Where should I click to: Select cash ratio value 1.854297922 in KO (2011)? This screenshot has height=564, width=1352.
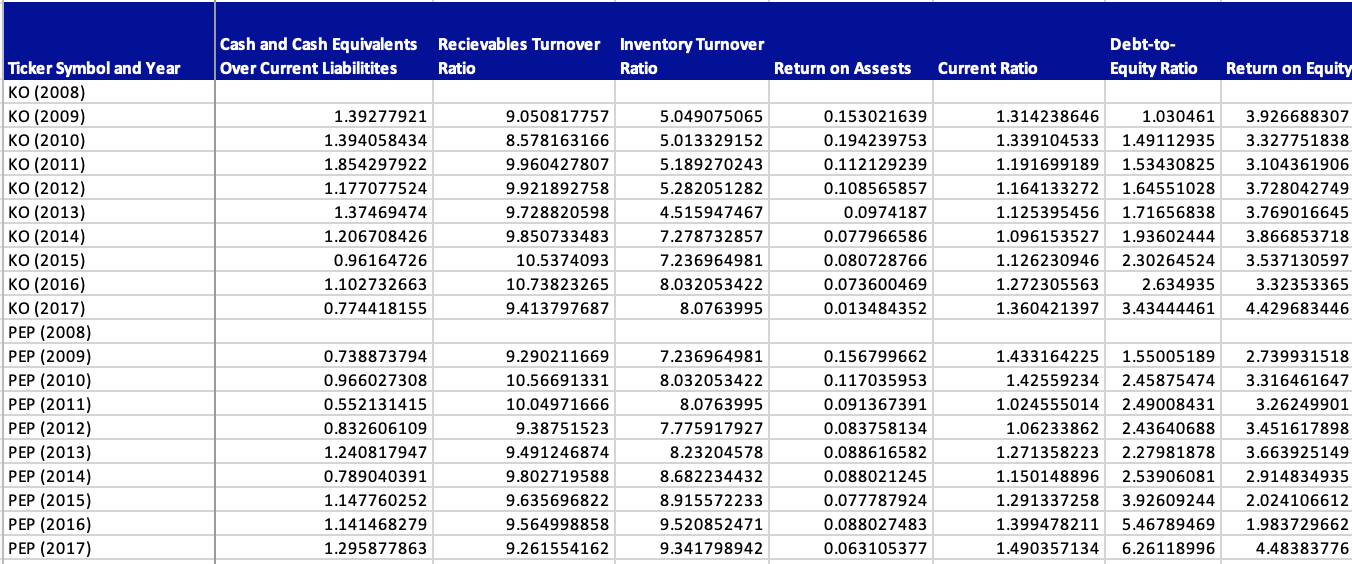click(x=324, y=164)
